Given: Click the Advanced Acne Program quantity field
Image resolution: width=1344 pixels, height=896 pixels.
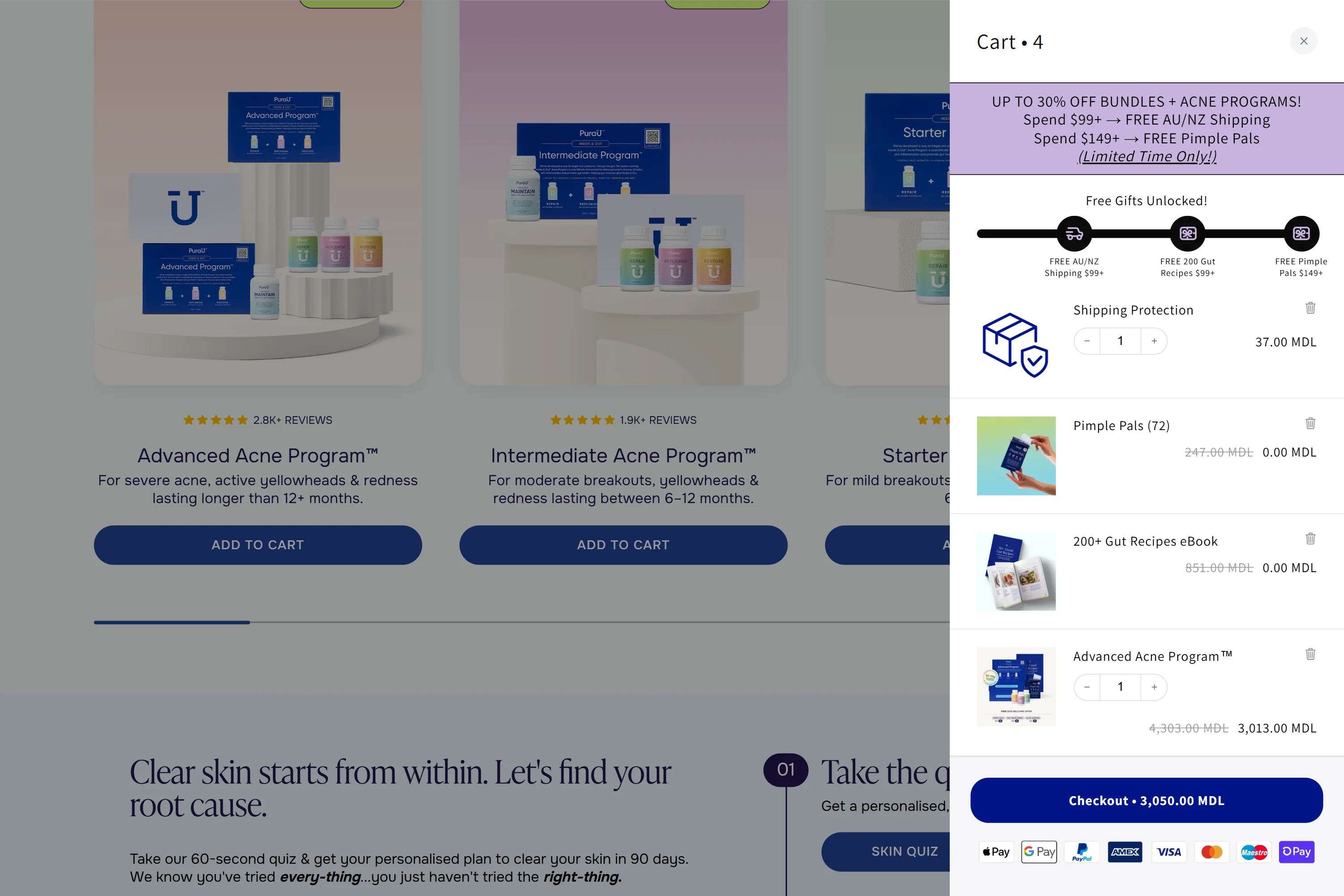Looking at the screenshot, I should [x=1120, y=687].
